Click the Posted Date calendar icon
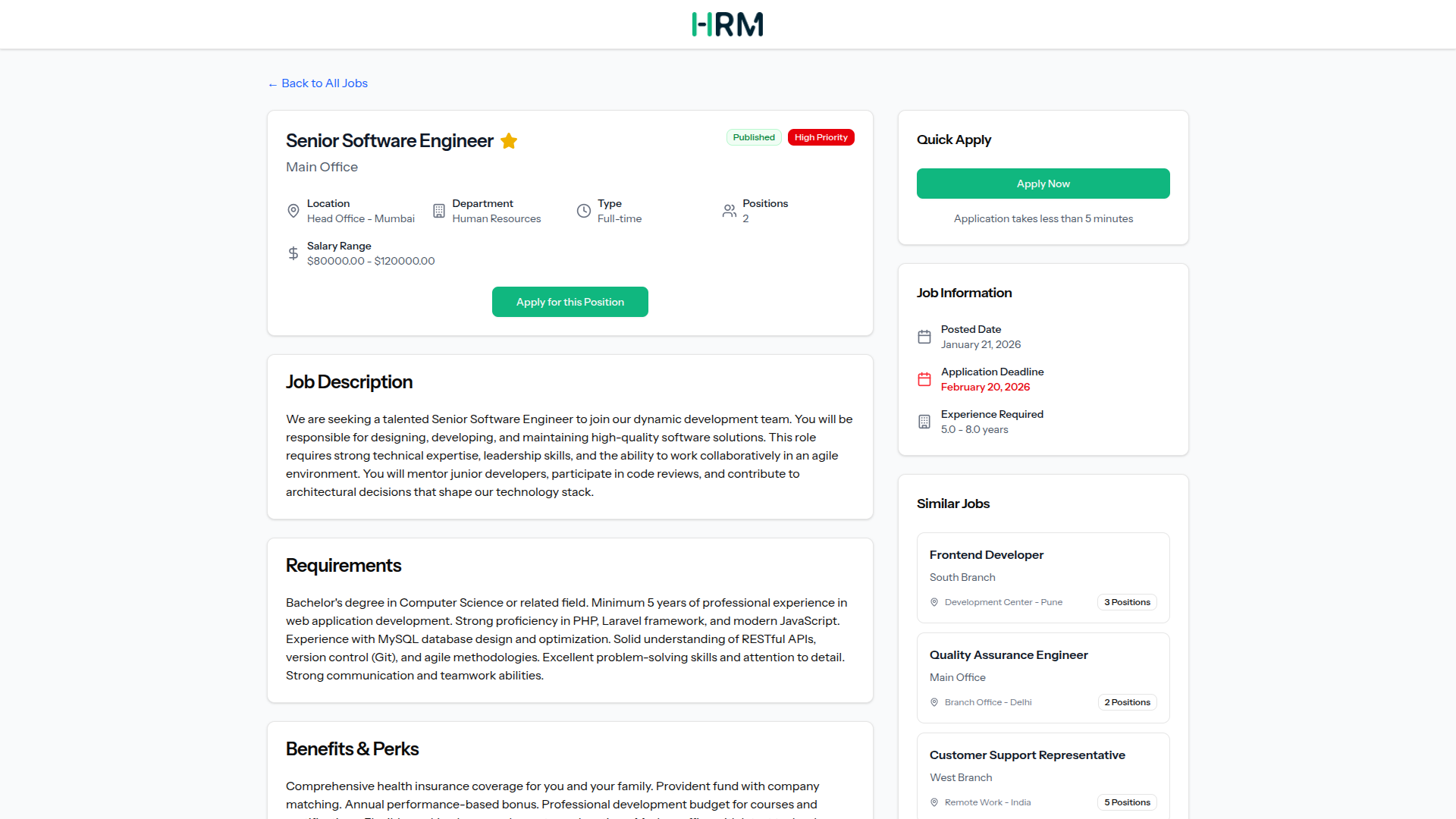Screen dimensions: 1456x819 [x=924, y=337]
